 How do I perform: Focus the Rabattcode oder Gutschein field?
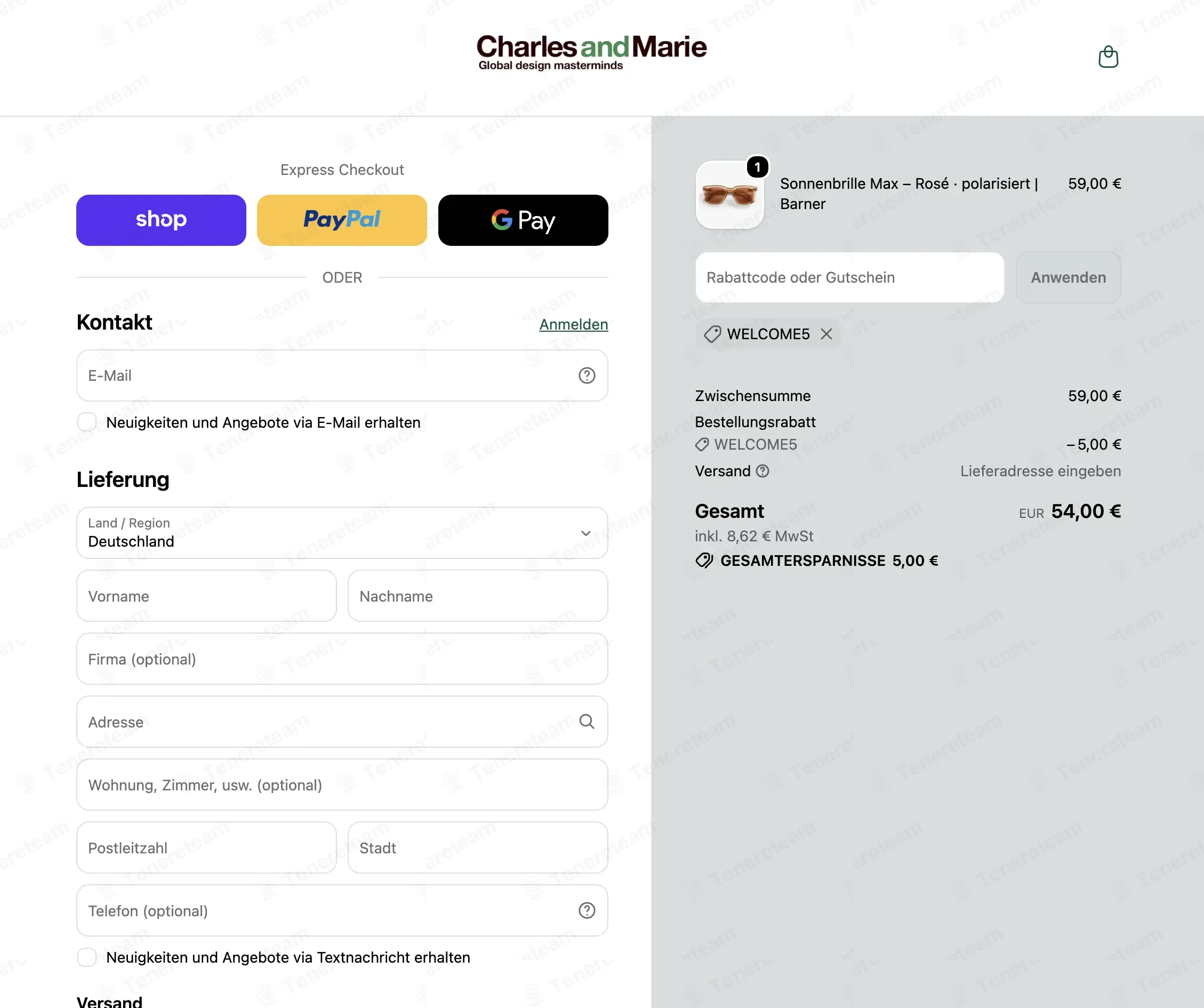(x=850, y=277)
